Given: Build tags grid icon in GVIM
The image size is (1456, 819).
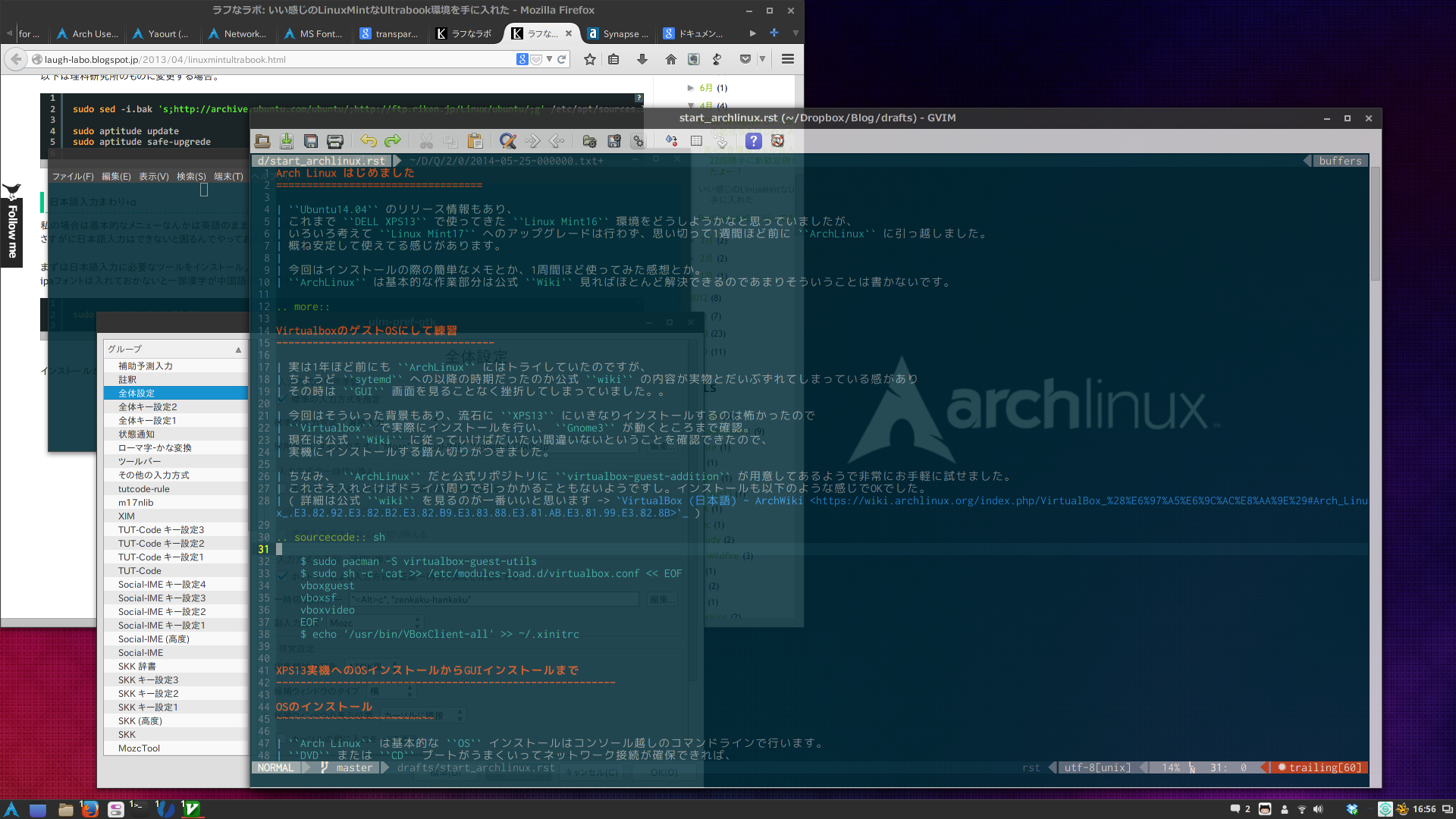Looking at the screenshot, I should pos(696,141).
